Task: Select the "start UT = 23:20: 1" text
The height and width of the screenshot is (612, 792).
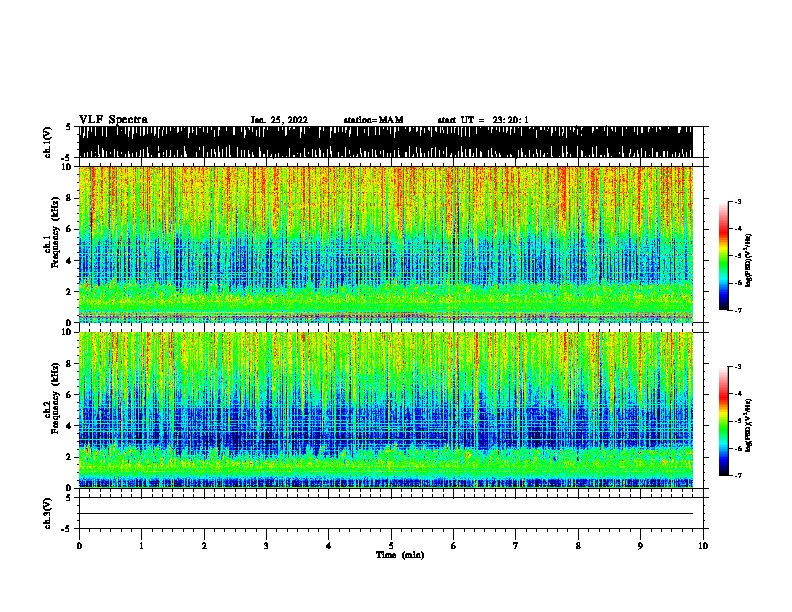Action: pos(483,120)
